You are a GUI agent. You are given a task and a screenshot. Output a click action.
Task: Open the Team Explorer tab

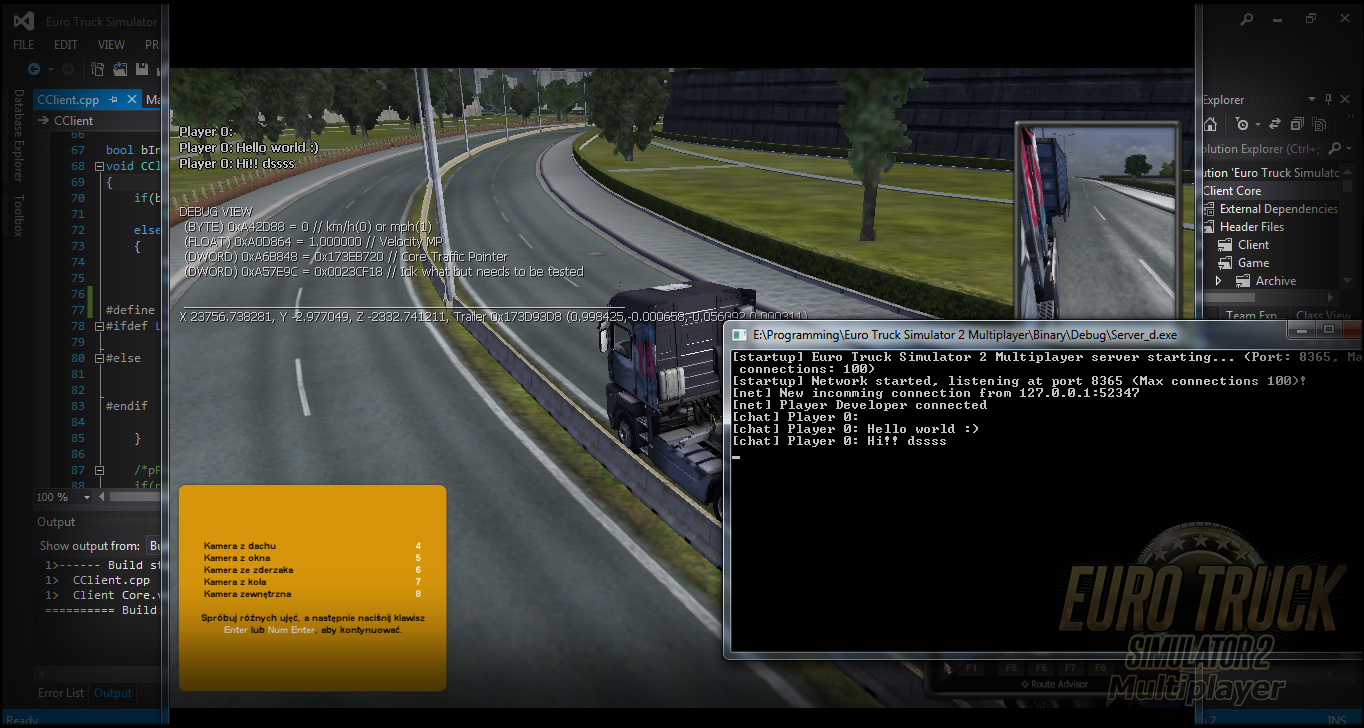click(1254, 316)
